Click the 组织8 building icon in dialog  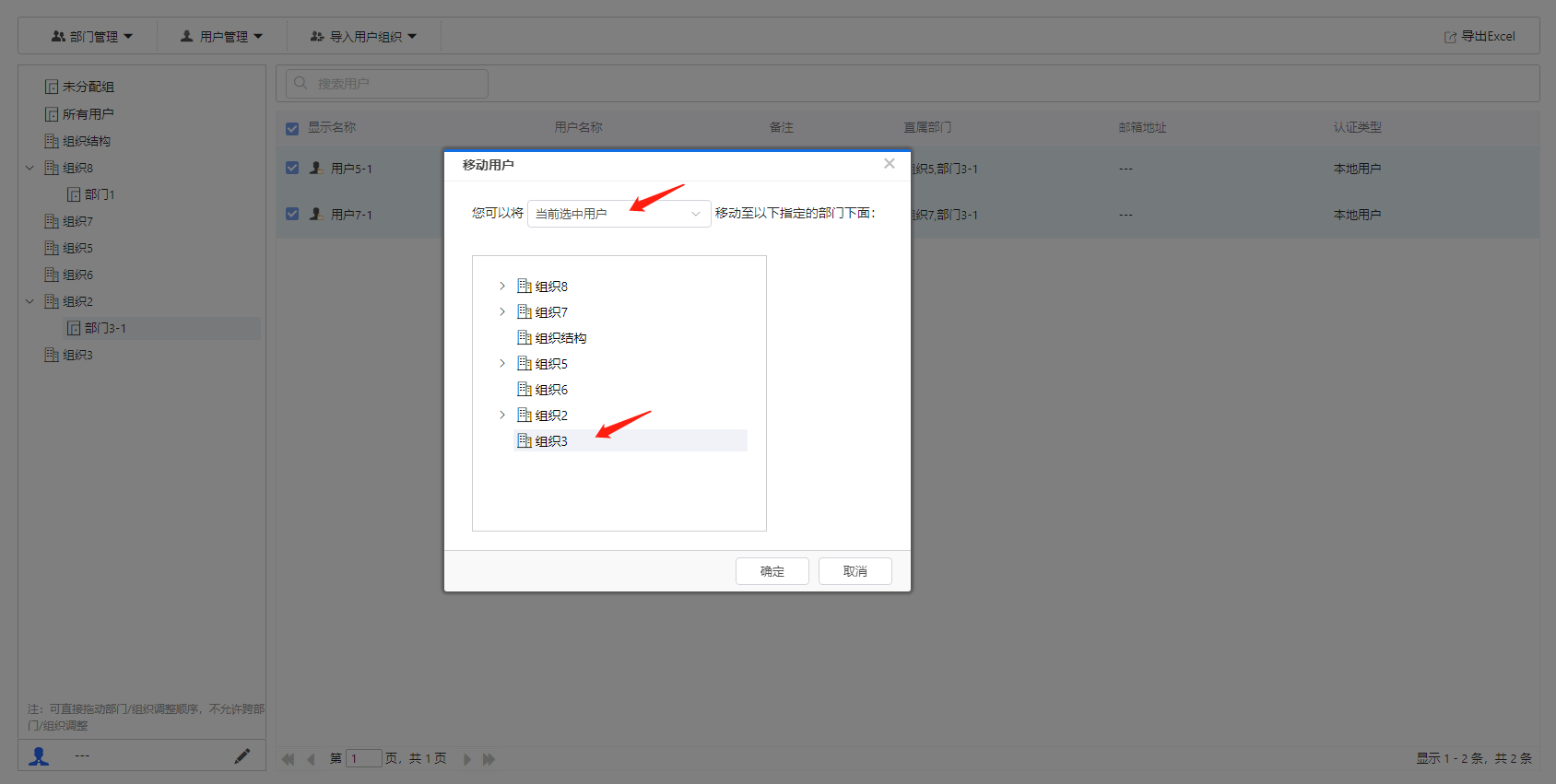(525, 287)
